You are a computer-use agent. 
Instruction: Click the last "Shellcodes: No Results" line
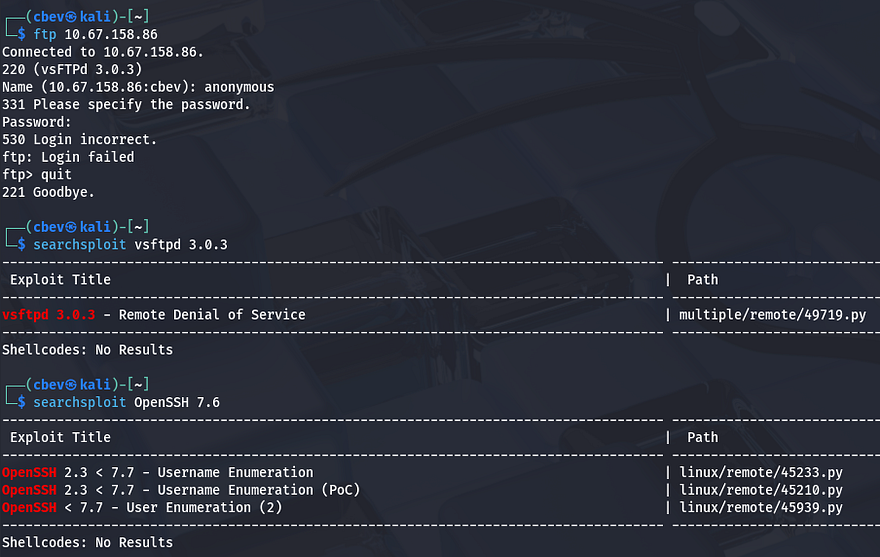(x=87, y=542)
